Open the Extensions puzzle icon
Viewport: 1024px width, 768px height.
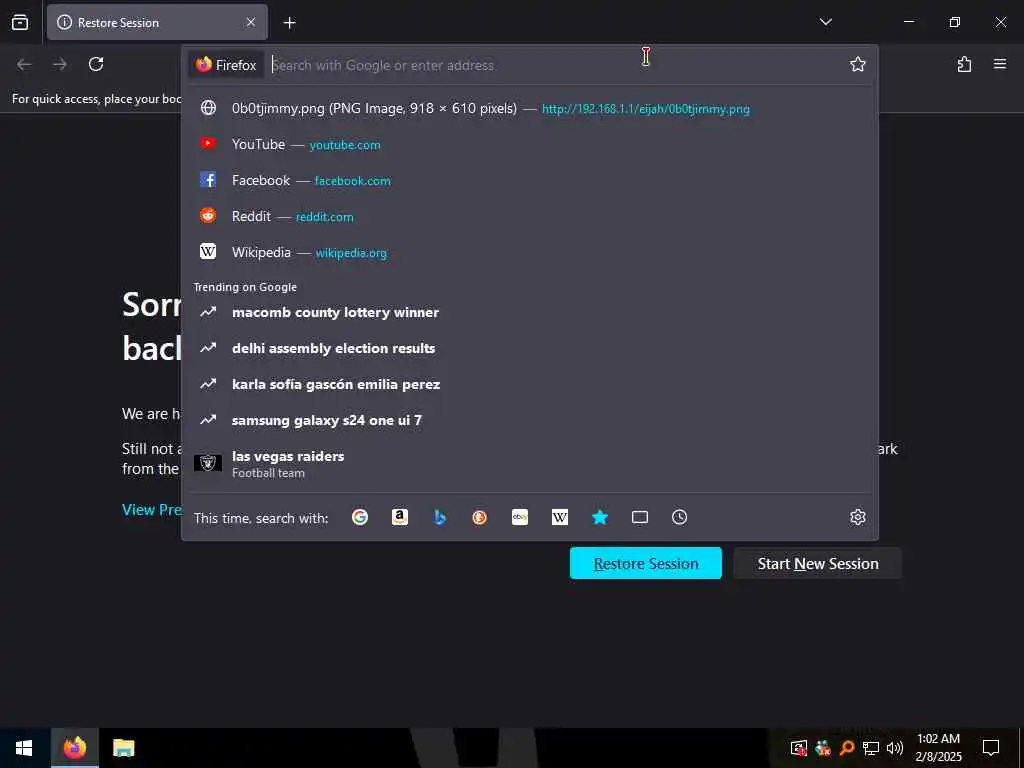(964, 64)
